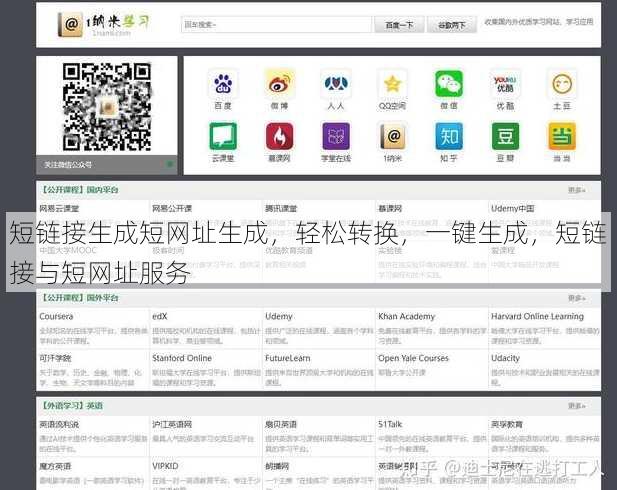Open the QQ空间 star icon
The image size is (617, 490).
point(392,83)
